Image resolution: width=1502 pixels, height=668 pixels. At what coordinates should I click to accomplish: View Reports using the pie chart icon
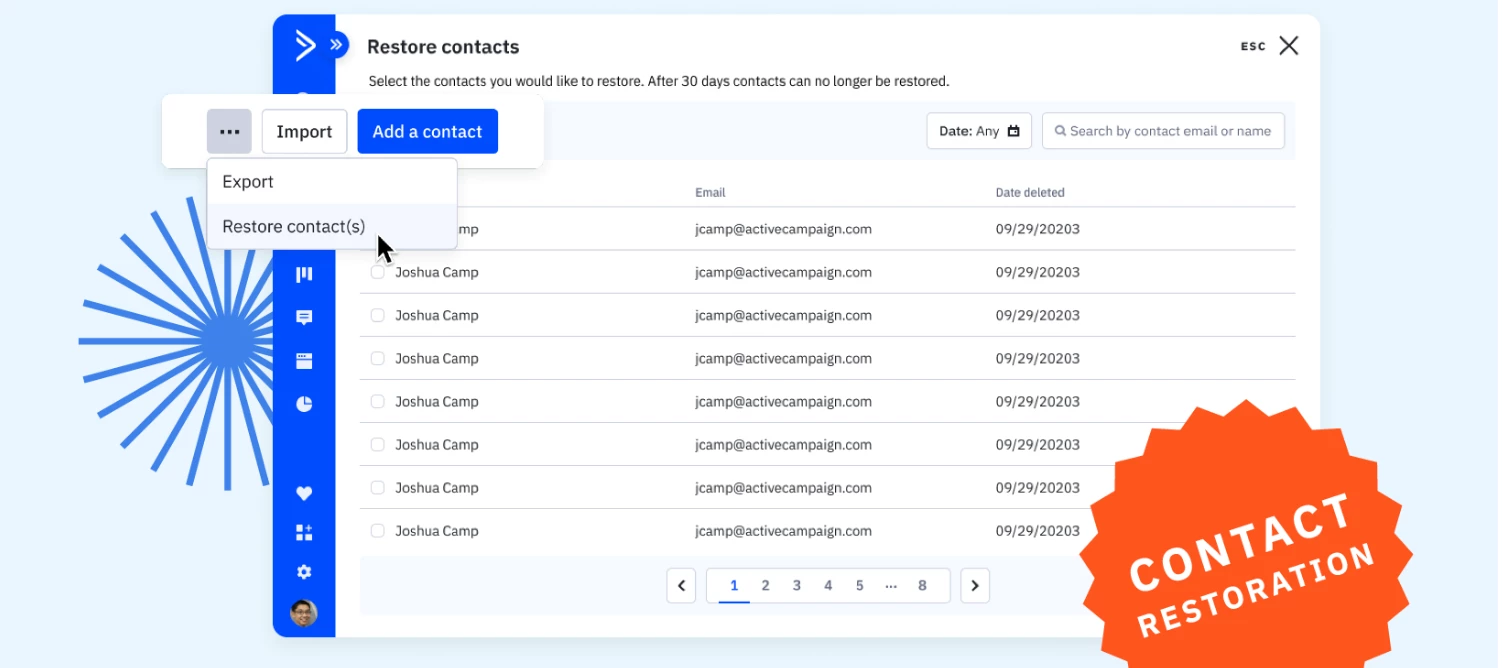[x=305, y=403]
